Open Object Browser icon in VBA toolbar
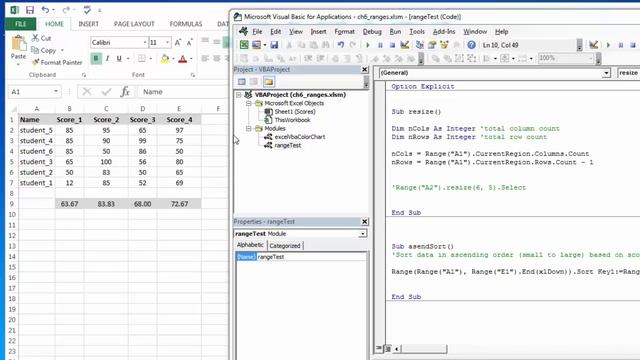 (x=444, y=45)
